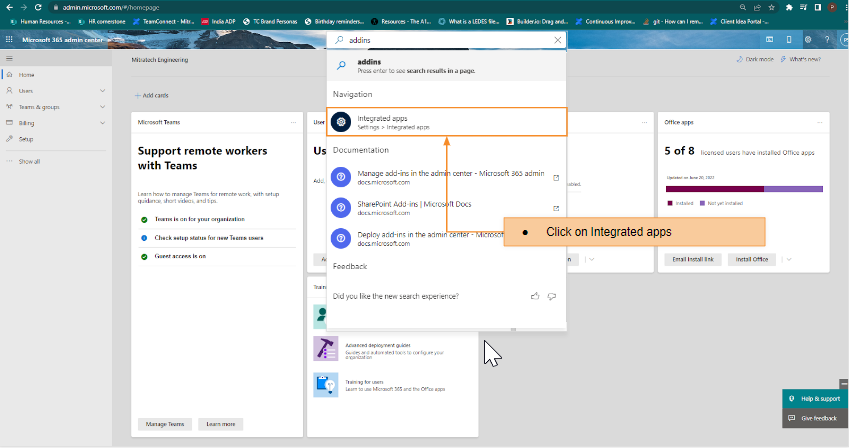Screen dimensions: 849x448
Task: Click the Installed legend color swatch
Action: click(670, 203)
